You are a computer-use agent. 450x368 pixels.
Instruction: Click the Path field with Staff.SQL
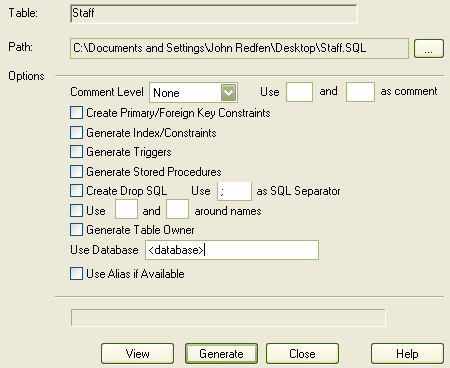(239, 48)
